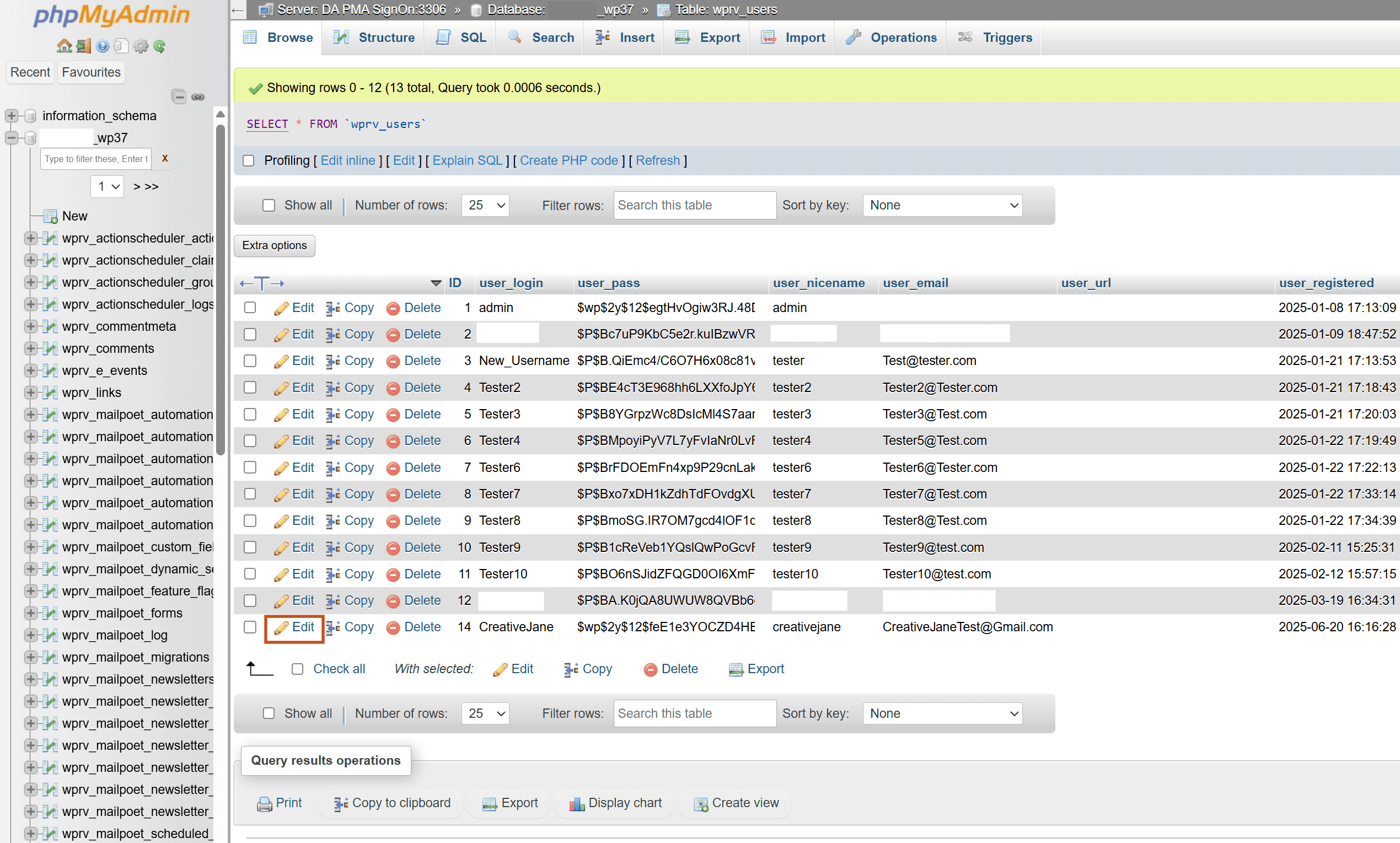Open navigation panel settings gear icon
Image resolution: width=1400 pixels, height=843 pixels.
click(x=140, y=46)
